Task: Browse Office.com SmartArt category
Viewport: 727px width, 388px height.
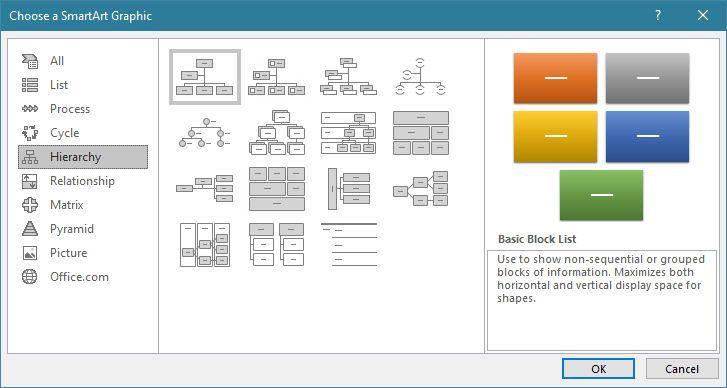Action: 83,277
